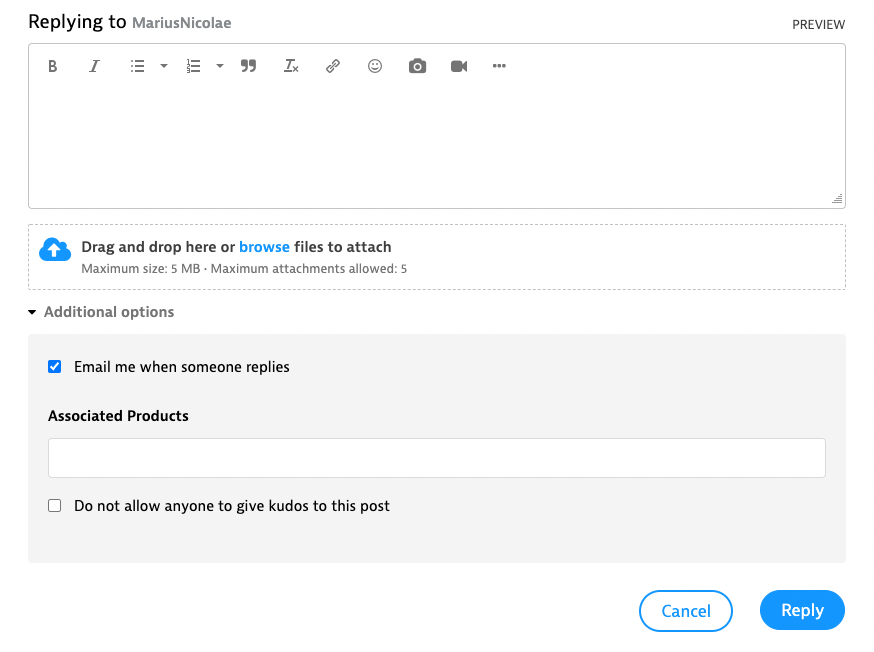Insert a photo using camera icon
The height and width of the screenshot is (652, 874).
pyautogui.click(x=417, y=66)
